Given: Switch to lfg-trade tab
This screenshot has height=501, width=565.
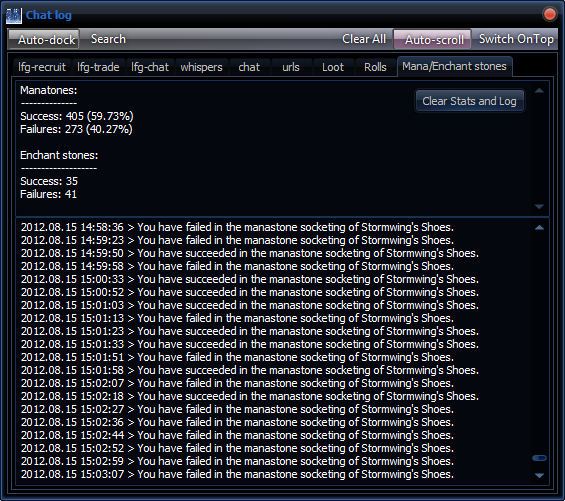Looking at the screenshot, I should pos(98,67).
